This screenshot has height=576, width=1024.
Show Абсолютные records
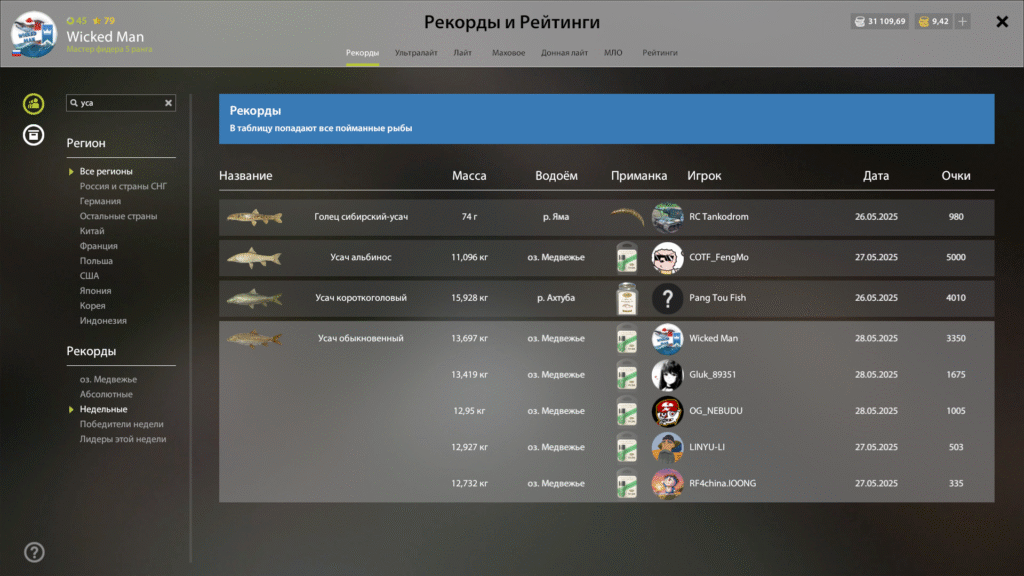(106, 394)
